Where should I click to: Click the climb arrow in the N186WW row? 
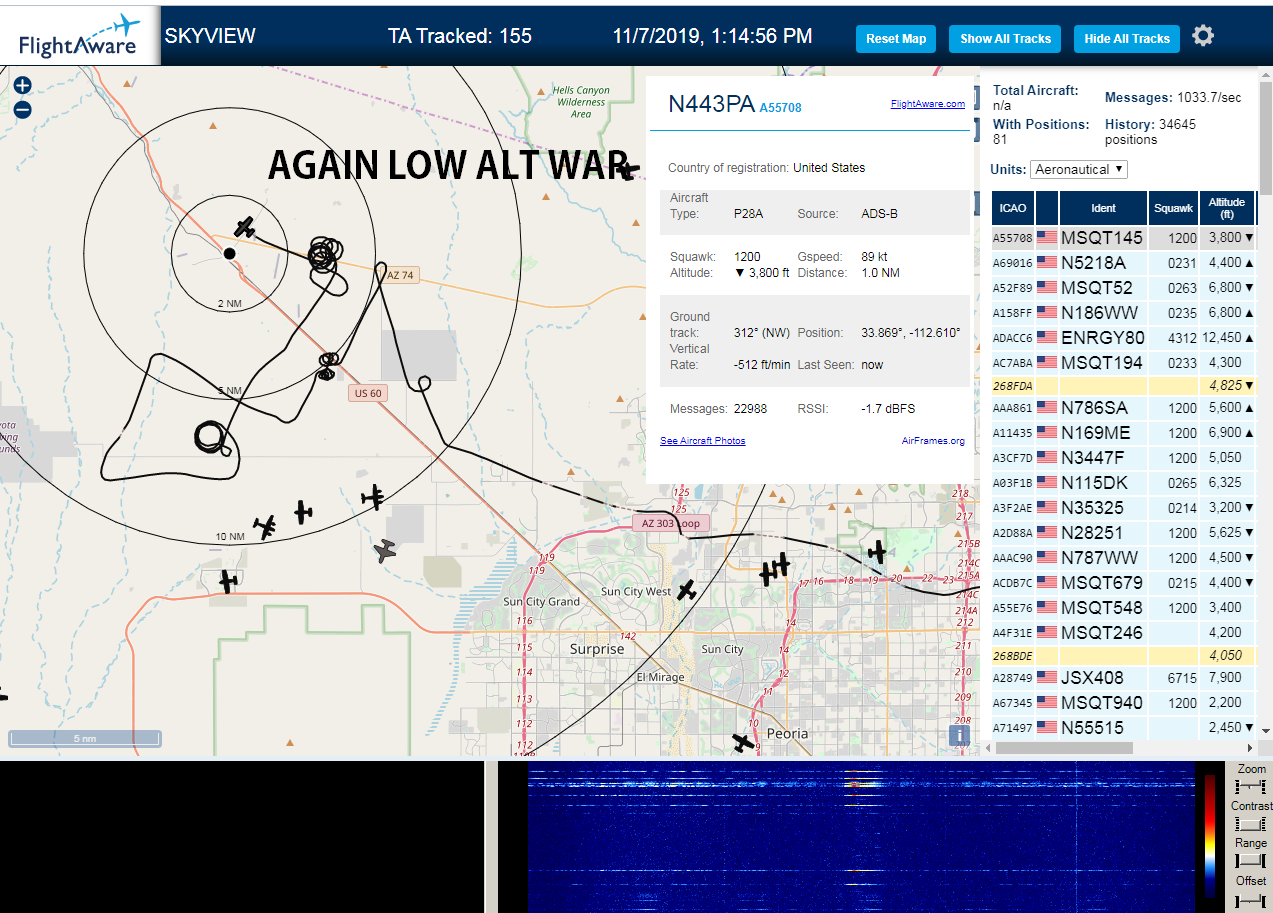[1249, 313]
